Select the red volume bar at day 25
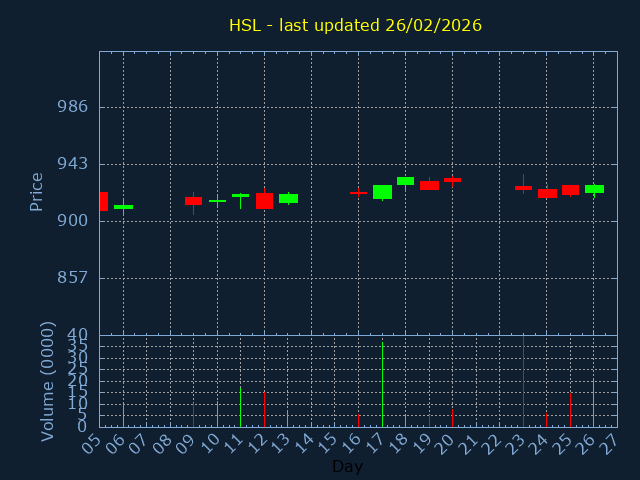 tap(570, 410)
